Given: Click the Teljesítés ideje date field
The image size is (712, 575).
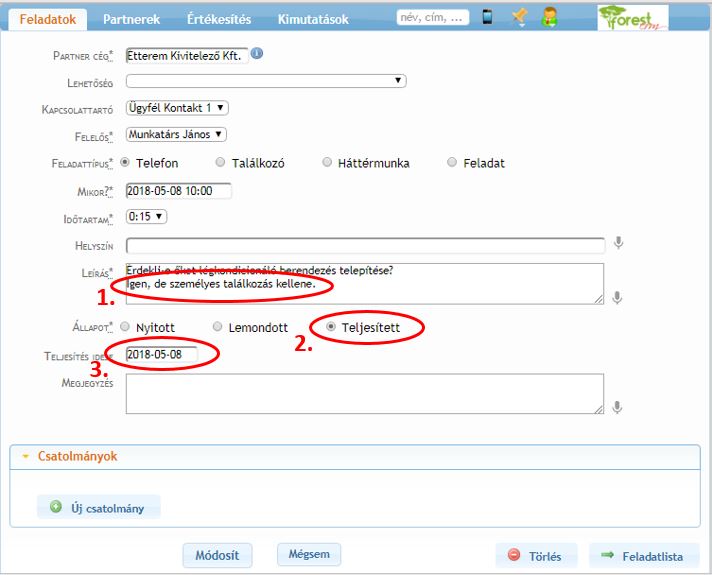Looking at the screenshot, I should pos(161,354).
